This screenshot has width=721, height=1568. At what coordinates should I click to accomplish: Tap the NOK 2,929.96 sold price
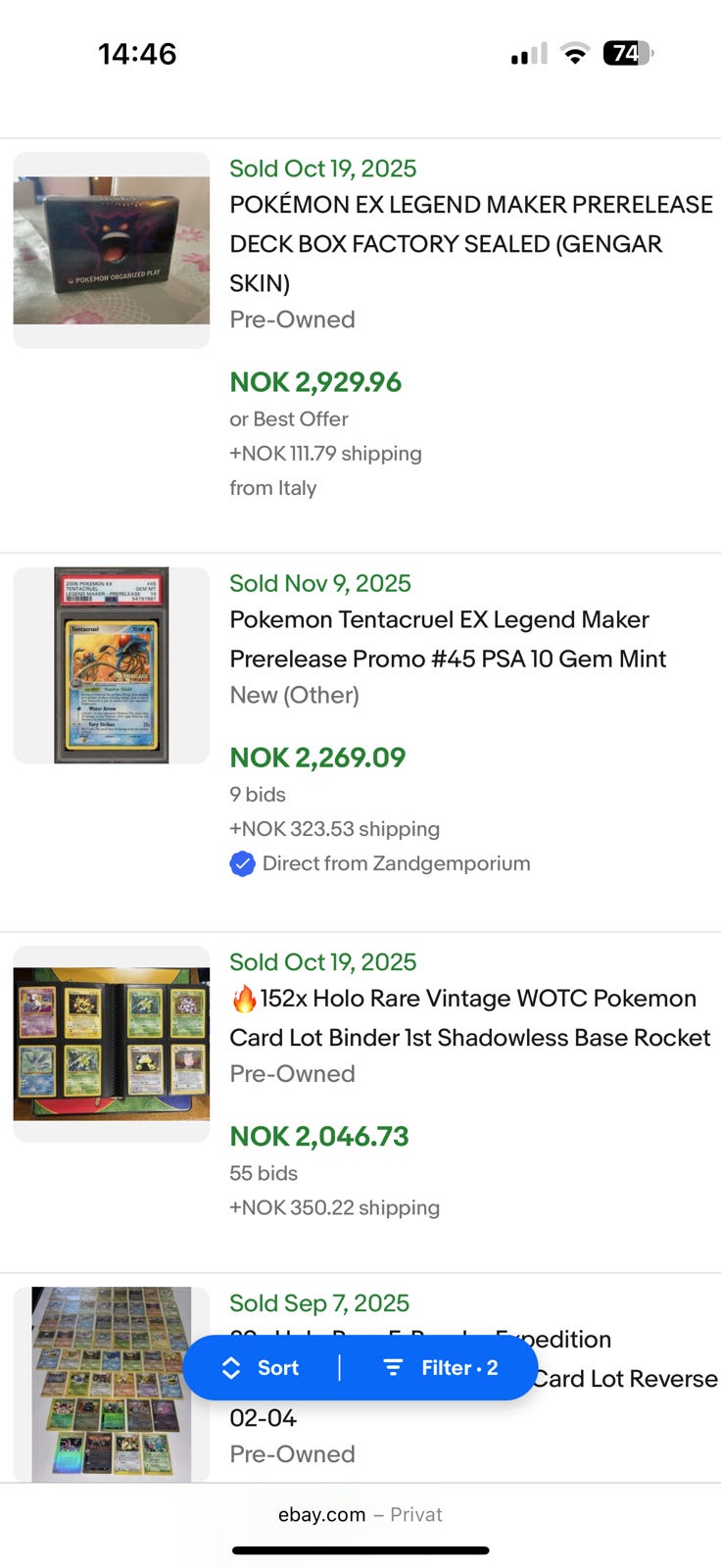[315, 382]
